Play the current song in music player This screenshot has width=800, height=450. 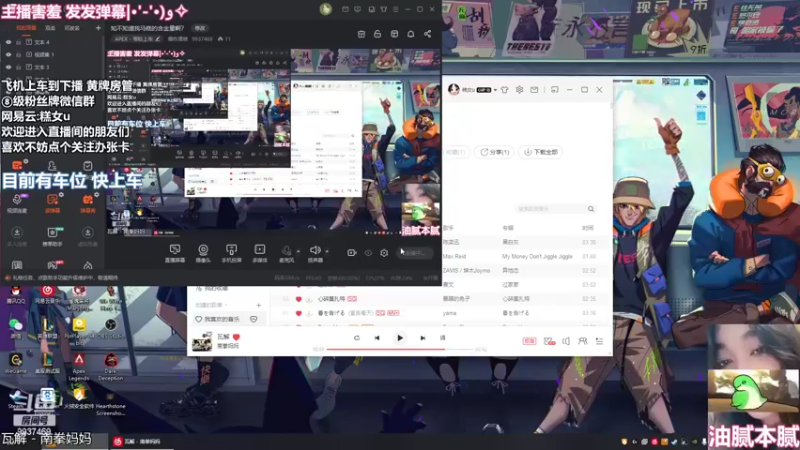[399, 338]
